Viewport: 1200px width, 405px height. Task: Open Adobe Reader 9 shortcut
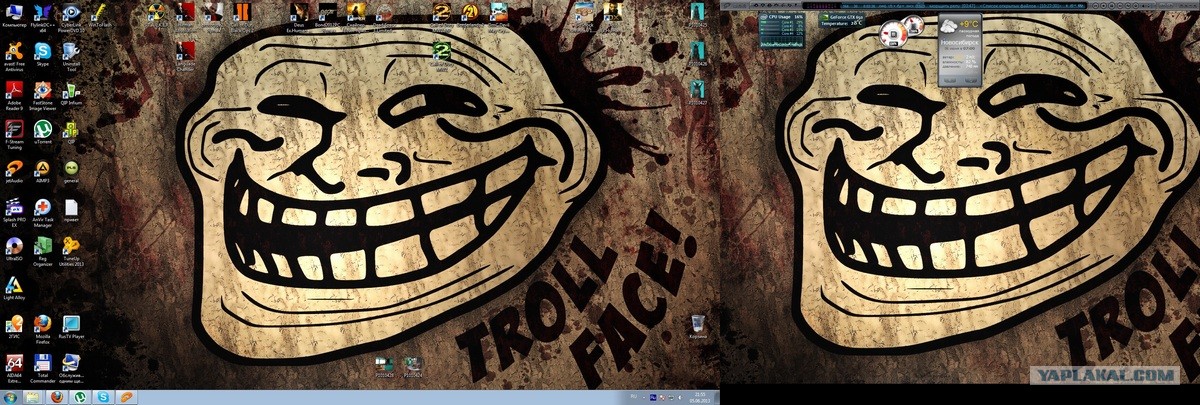(14, 96)
